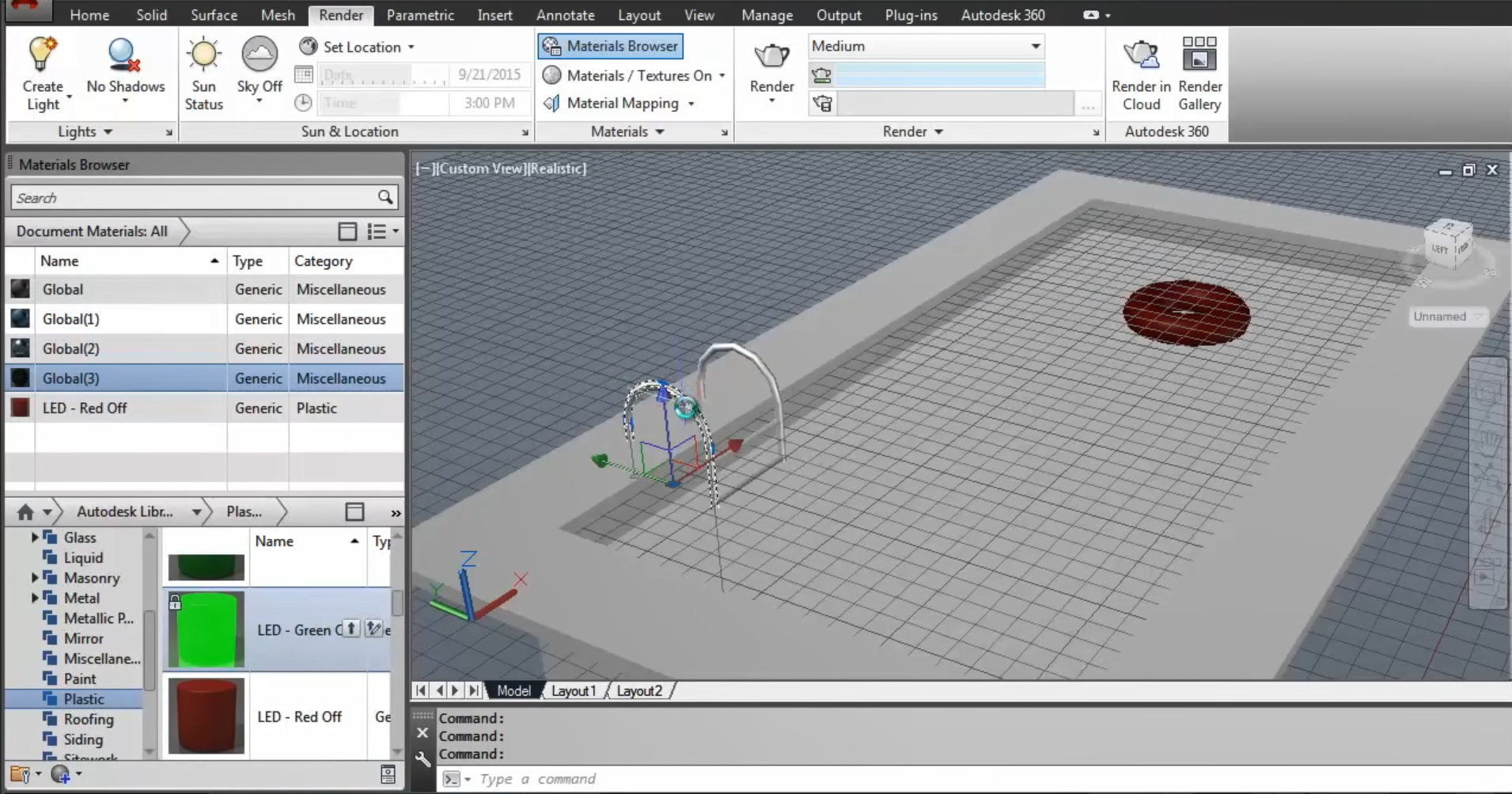1512x794 pixels.
Task: Click the render window teapot icon
Action: [822, 103]
